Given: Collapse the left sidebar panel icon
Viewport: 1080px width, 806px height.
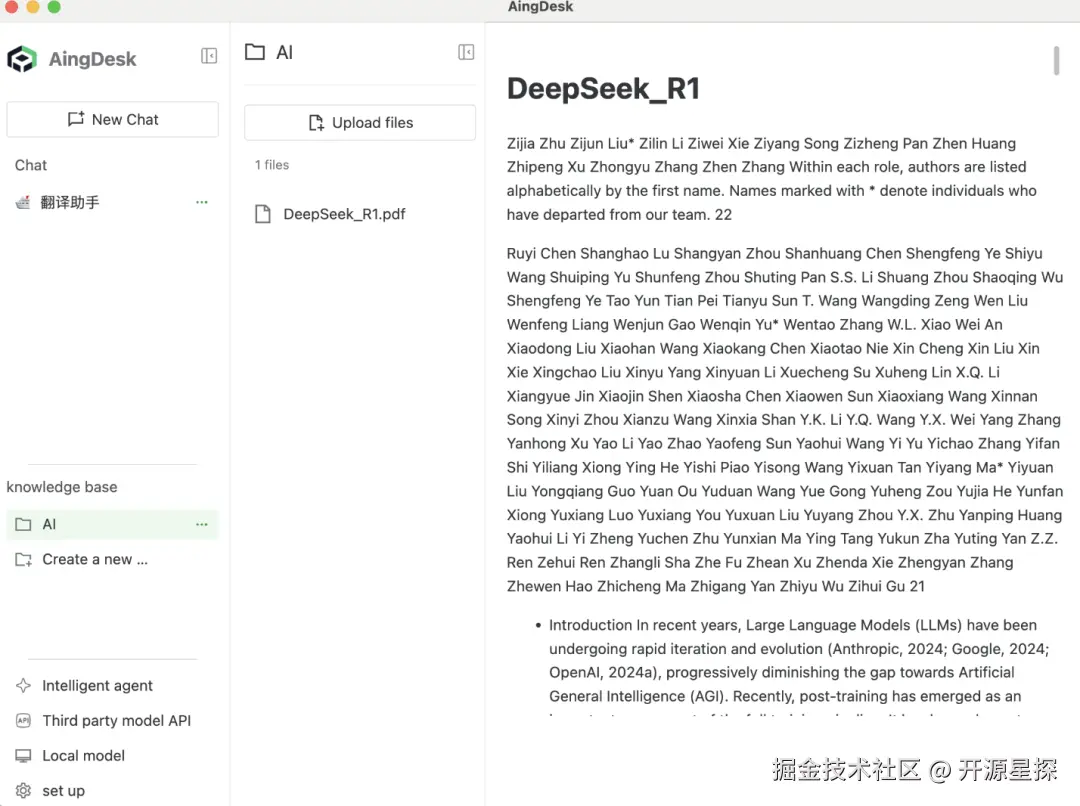Looking at the screenshot, I should point(209,56).
